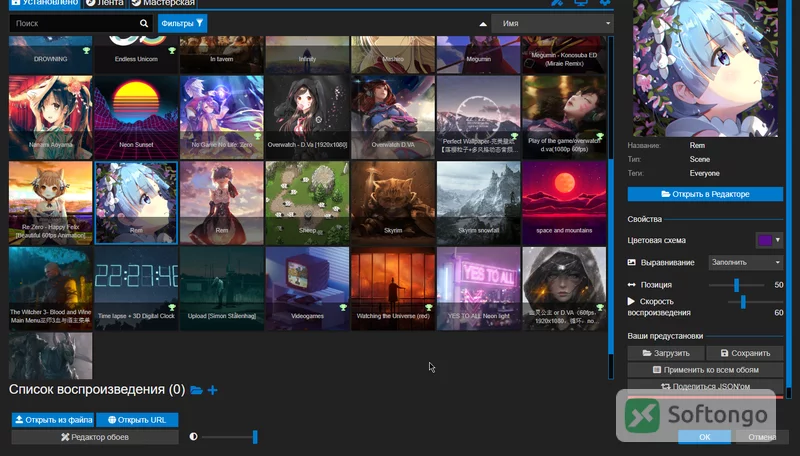Open the settings gear icon
800x456 pixels.
(605, 3)
